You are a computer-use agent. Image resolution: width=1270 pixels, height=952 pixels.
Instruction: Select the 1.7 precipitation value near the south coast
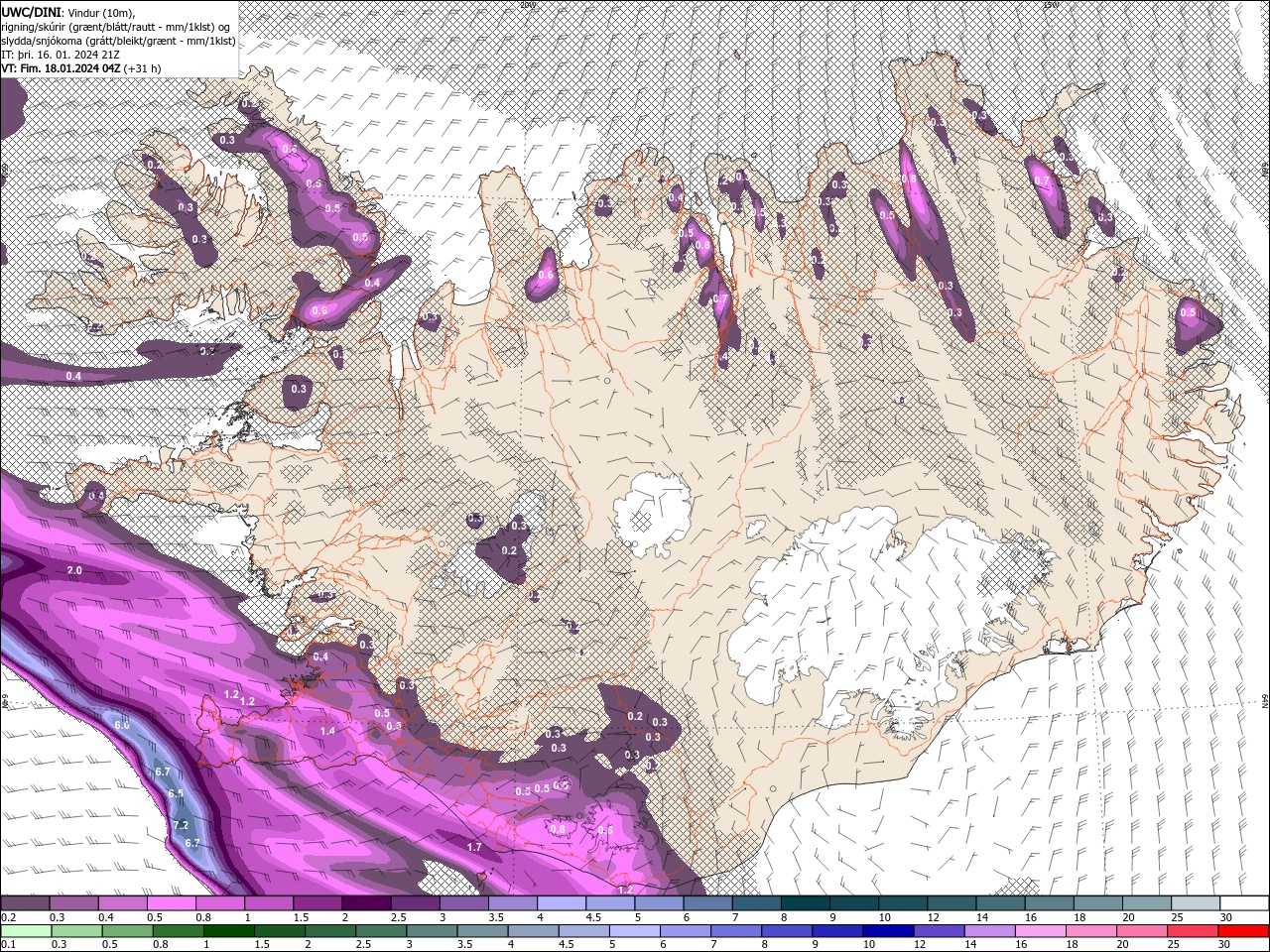coord(474,847)
